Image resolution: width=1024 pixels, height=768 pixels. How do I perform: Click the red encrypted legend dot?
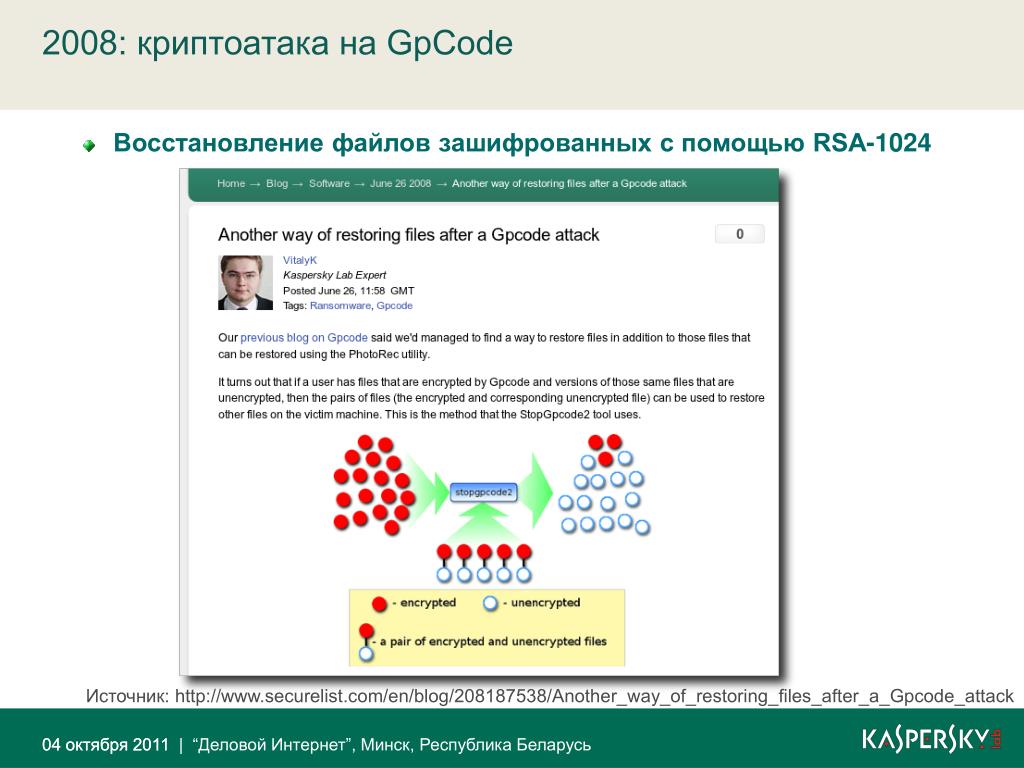coord(379,603)
